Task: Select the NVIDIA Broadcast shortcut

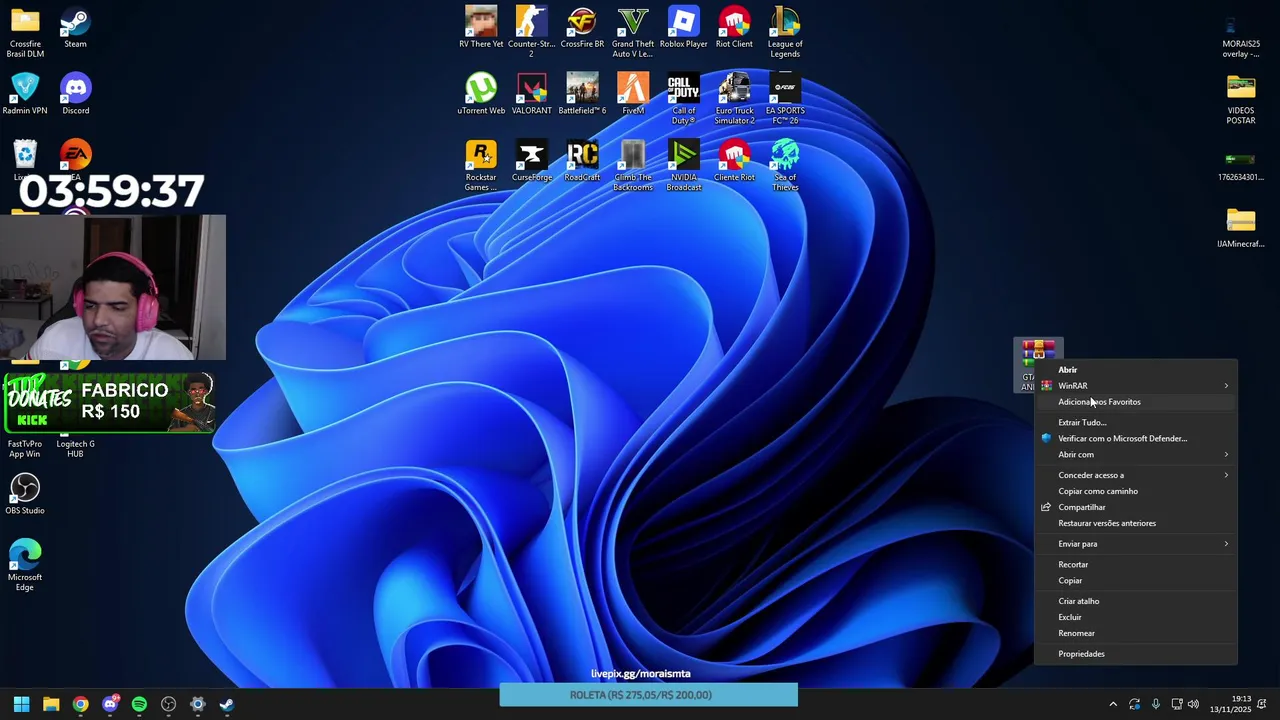Action: coord(683,166)
